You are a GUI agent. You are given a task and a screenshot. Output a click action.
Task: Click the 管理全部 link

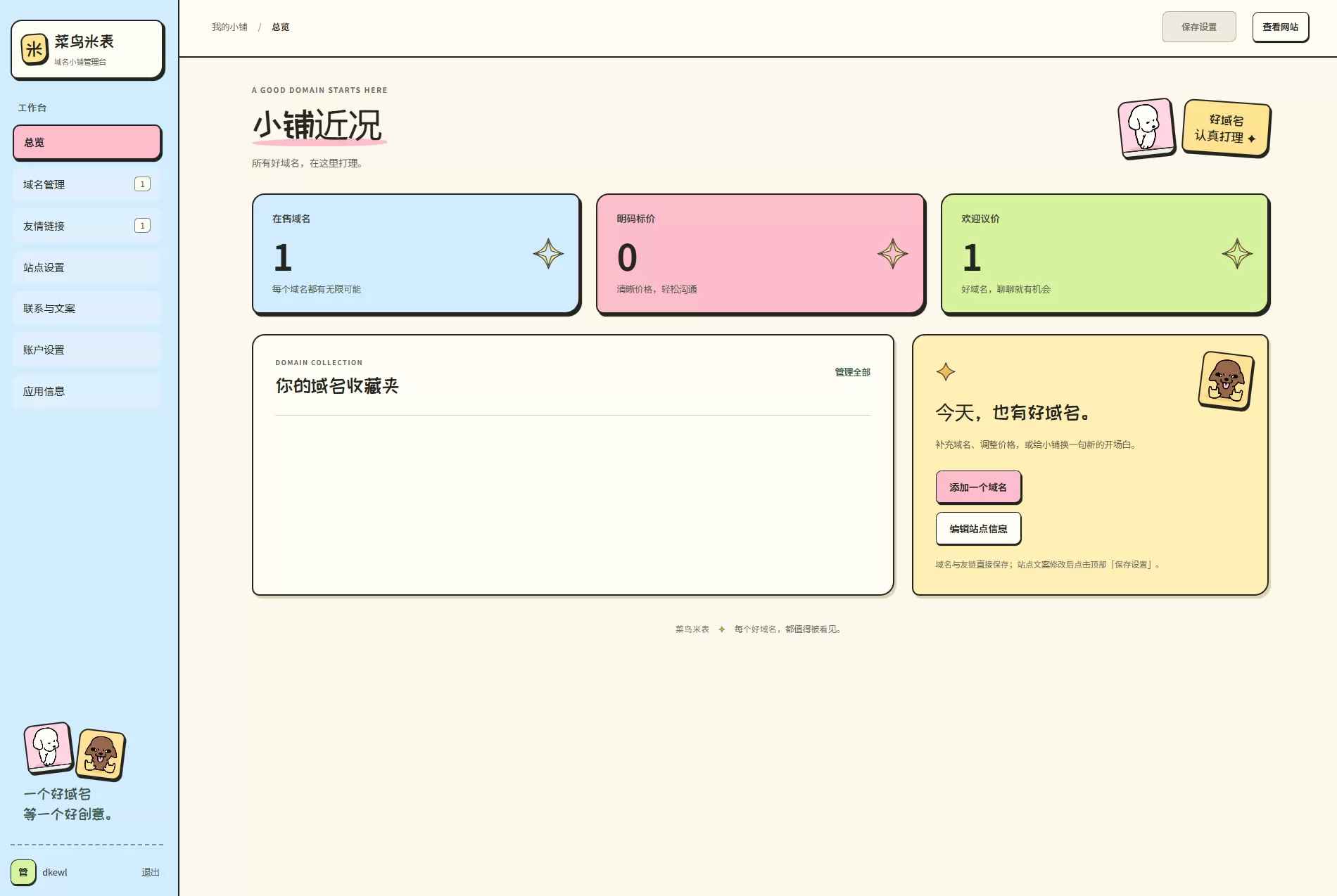(x=852, y=372)
